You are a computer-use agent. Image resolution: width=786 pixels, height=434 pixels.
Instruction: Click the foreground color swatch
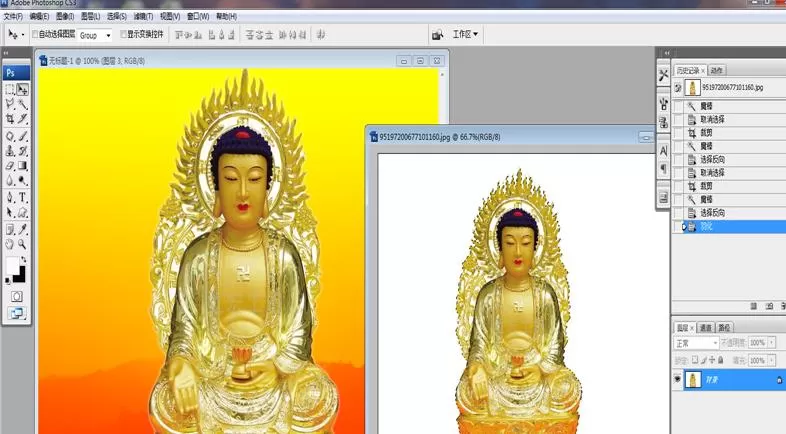coord(13,266)
